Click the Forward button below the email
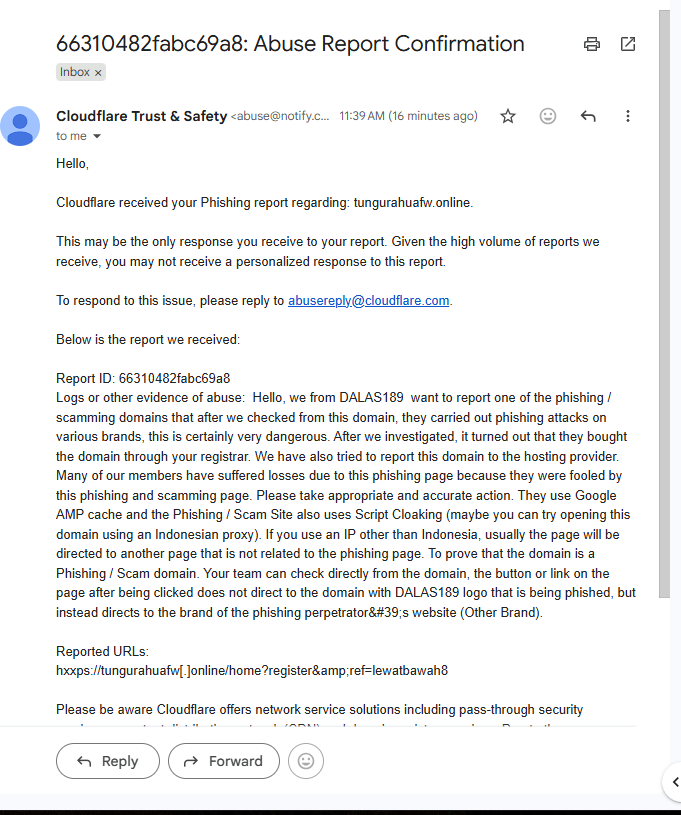The image size is (681, 815). 224,761
